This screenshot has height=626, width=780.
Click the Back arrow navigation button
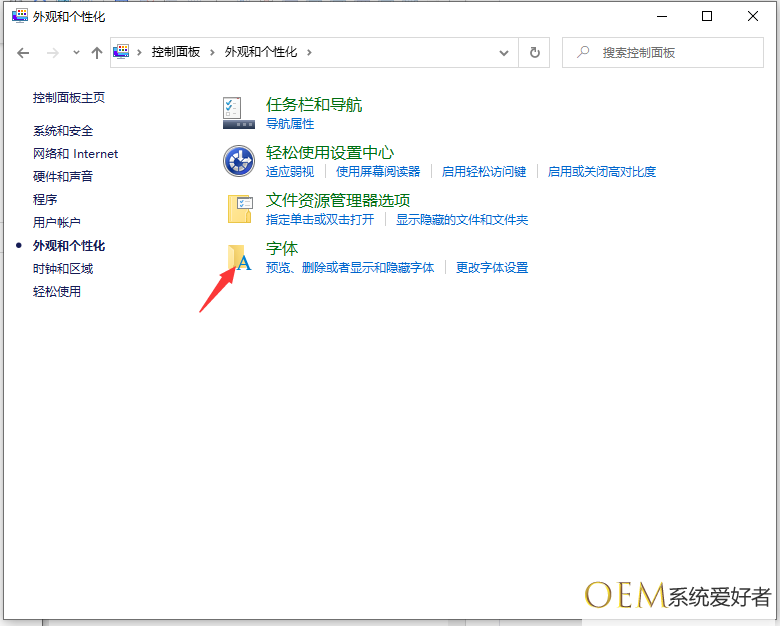(24, 52)
